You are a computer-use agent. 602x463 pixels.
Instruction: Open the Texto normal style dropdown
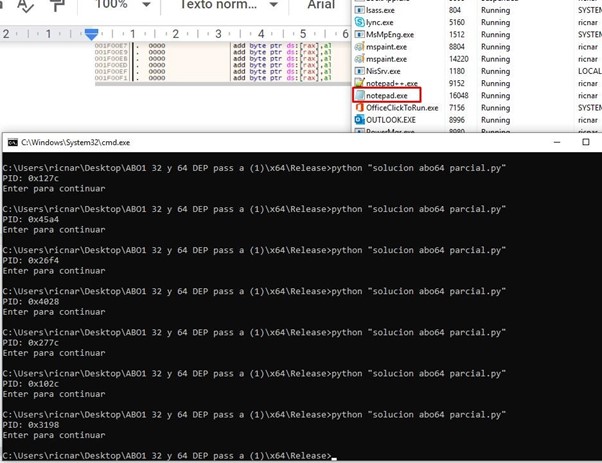228,5
